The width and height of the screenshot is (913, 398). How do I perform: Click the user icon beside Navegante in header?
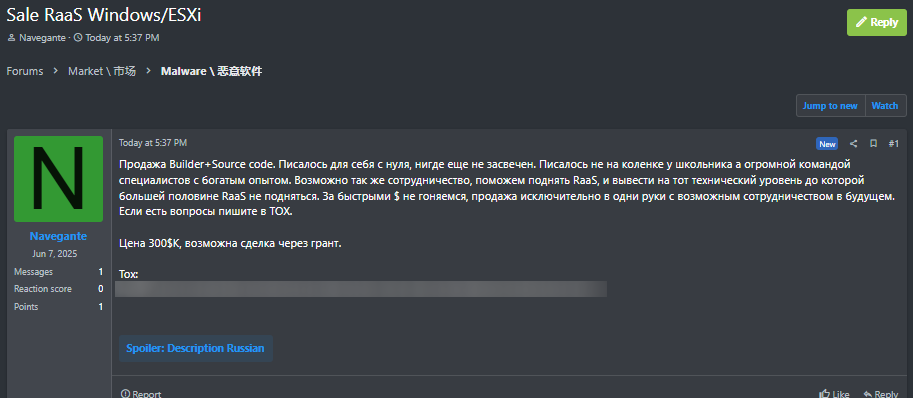pos(11,38)
